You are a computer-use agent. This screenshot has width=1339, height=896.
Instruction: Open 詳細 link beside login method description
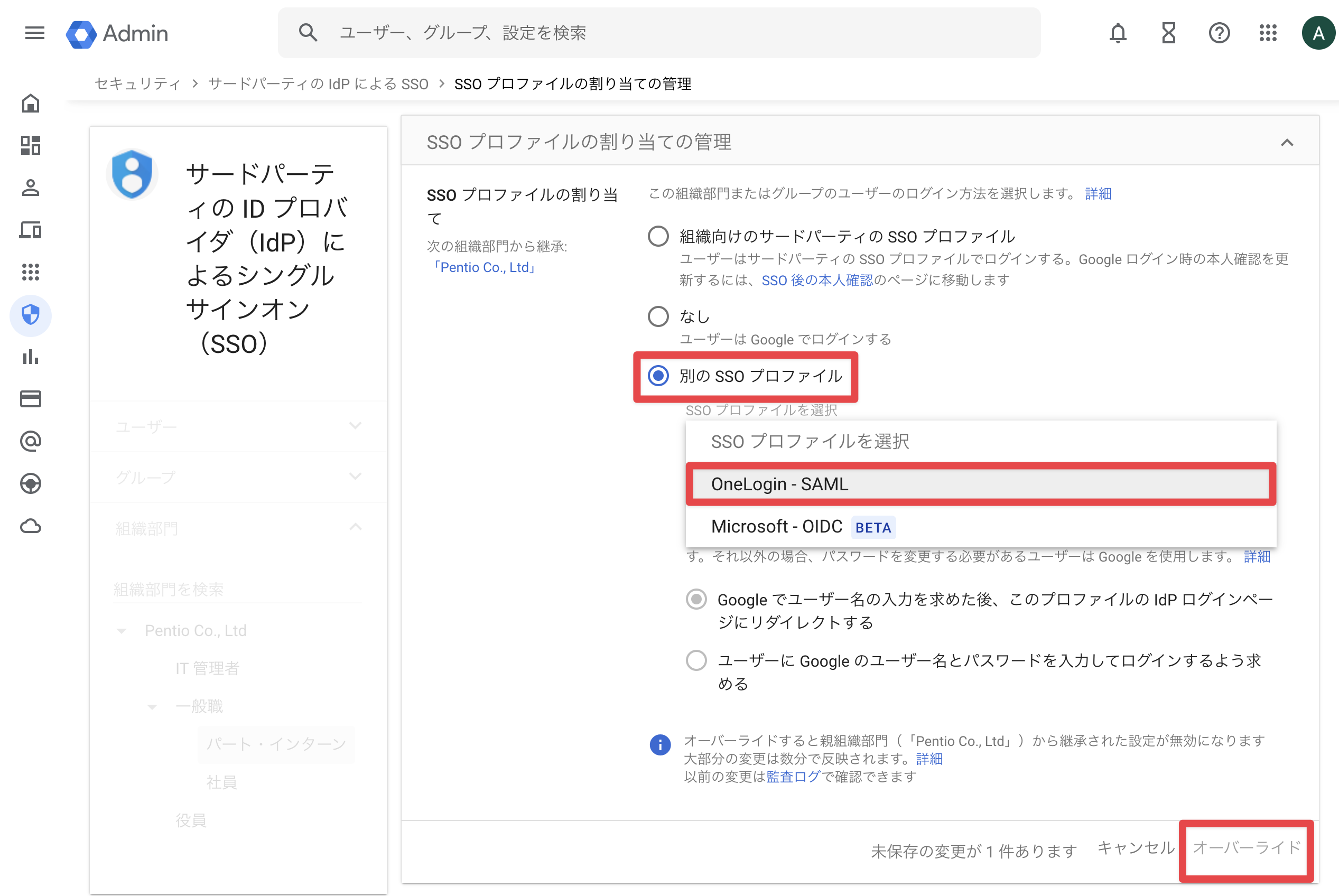tap(1099, 194)
